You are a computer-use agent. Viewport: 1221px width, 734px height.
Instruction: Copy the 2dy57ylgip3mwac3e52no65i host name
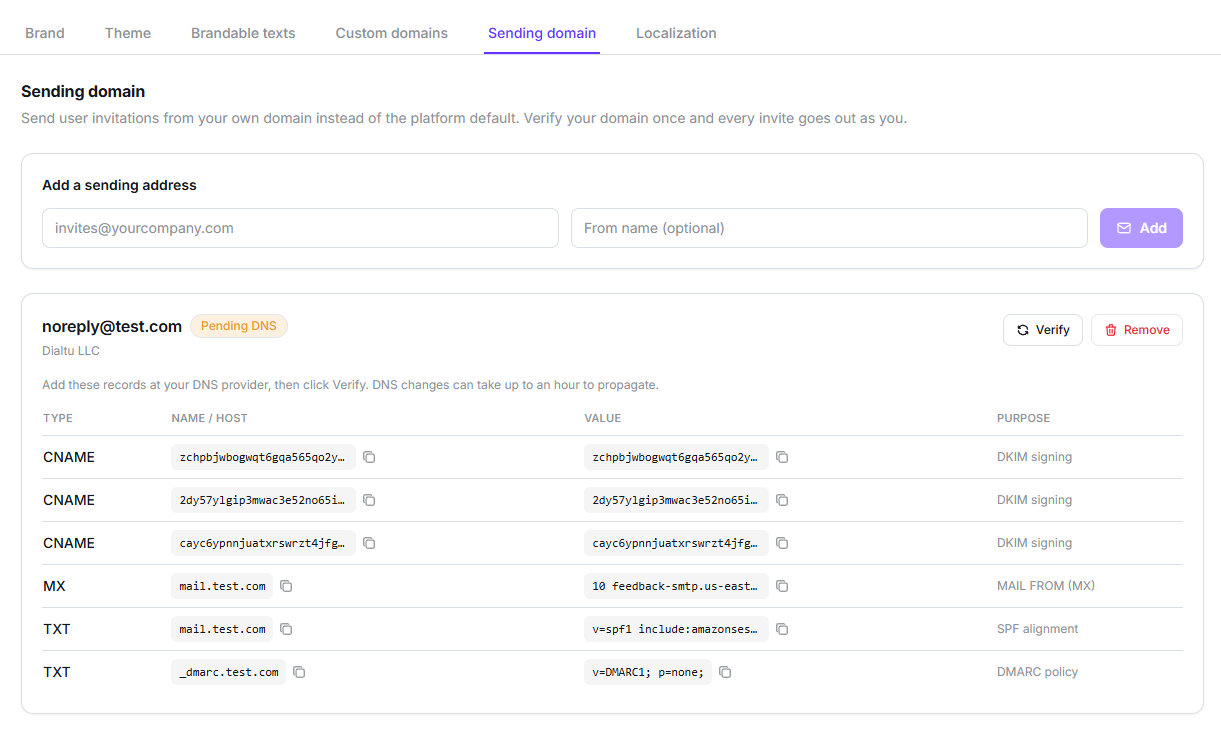tap(369, 500)
